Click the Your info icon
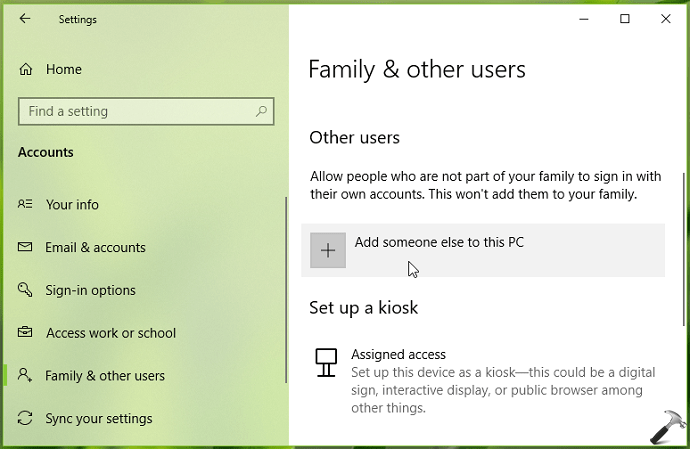The image size is (690, 449). tap(26, 204)
